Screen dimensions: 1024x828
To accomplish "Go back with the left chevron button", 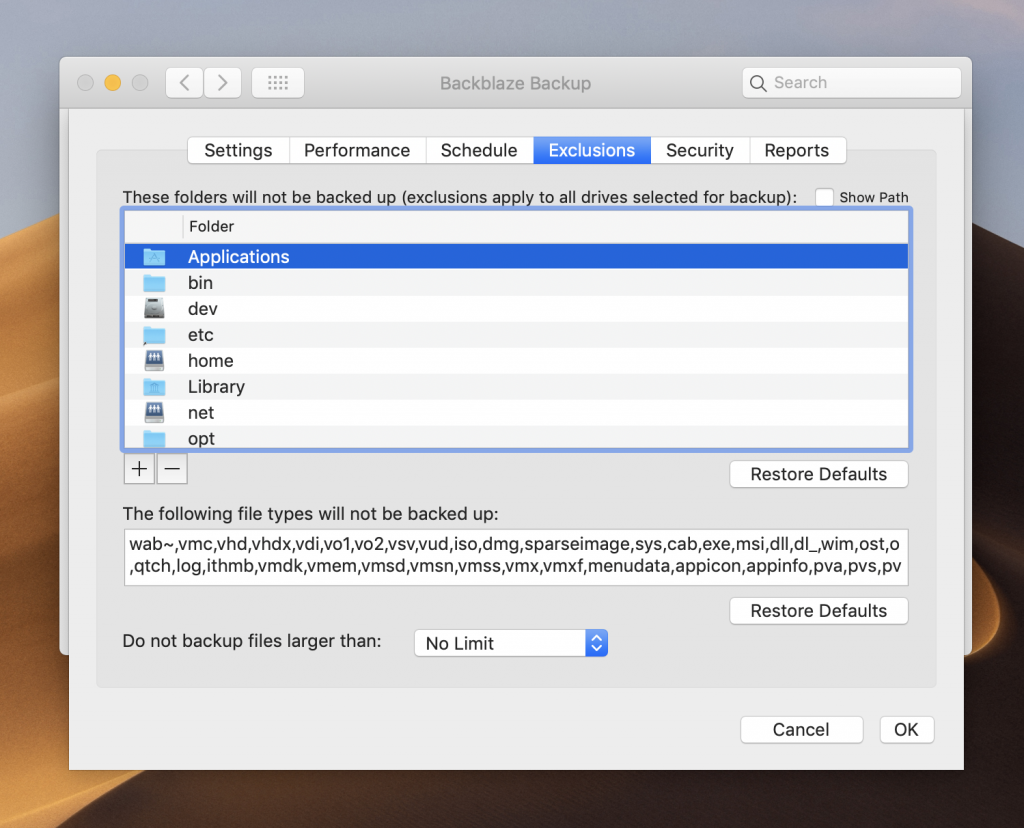I will (184, 83).
